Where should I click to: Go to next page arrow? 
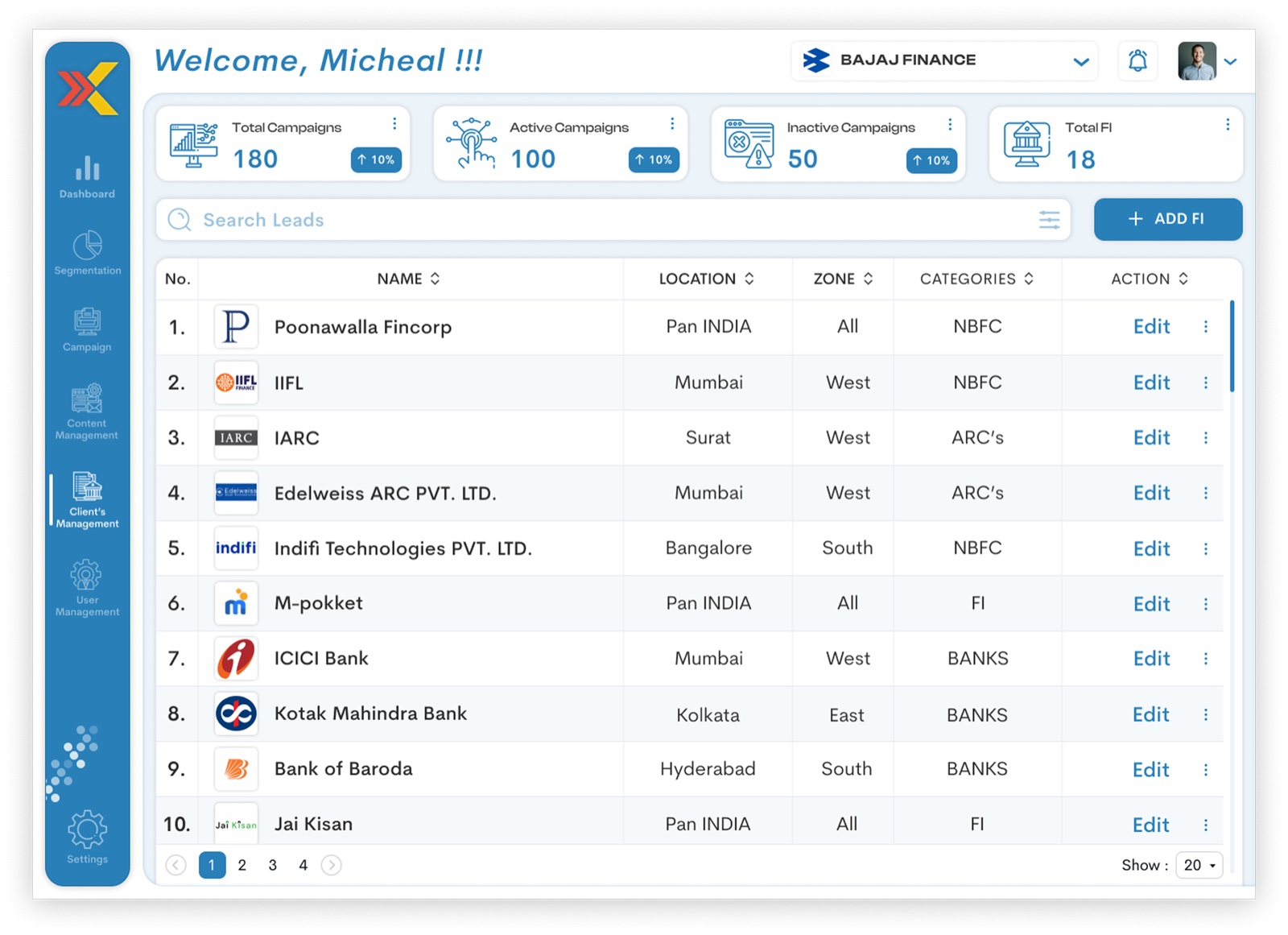[331, 865]
